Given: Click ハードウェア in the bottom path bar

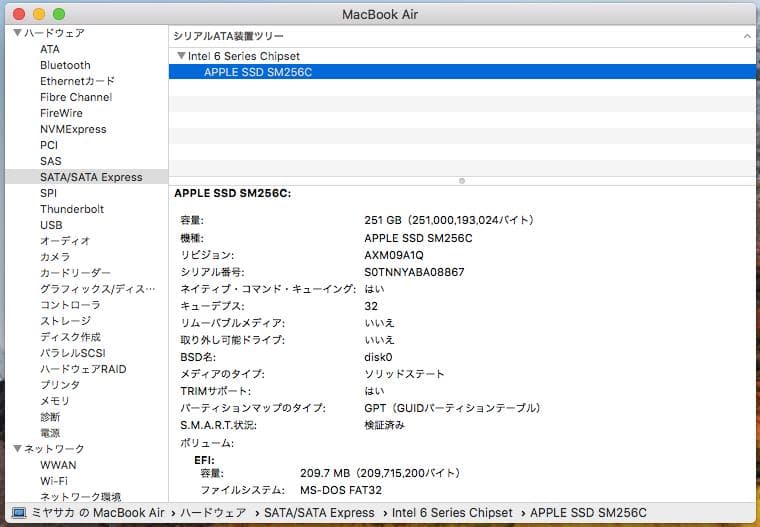Looking at the screenshot, I should coord(213,513).
